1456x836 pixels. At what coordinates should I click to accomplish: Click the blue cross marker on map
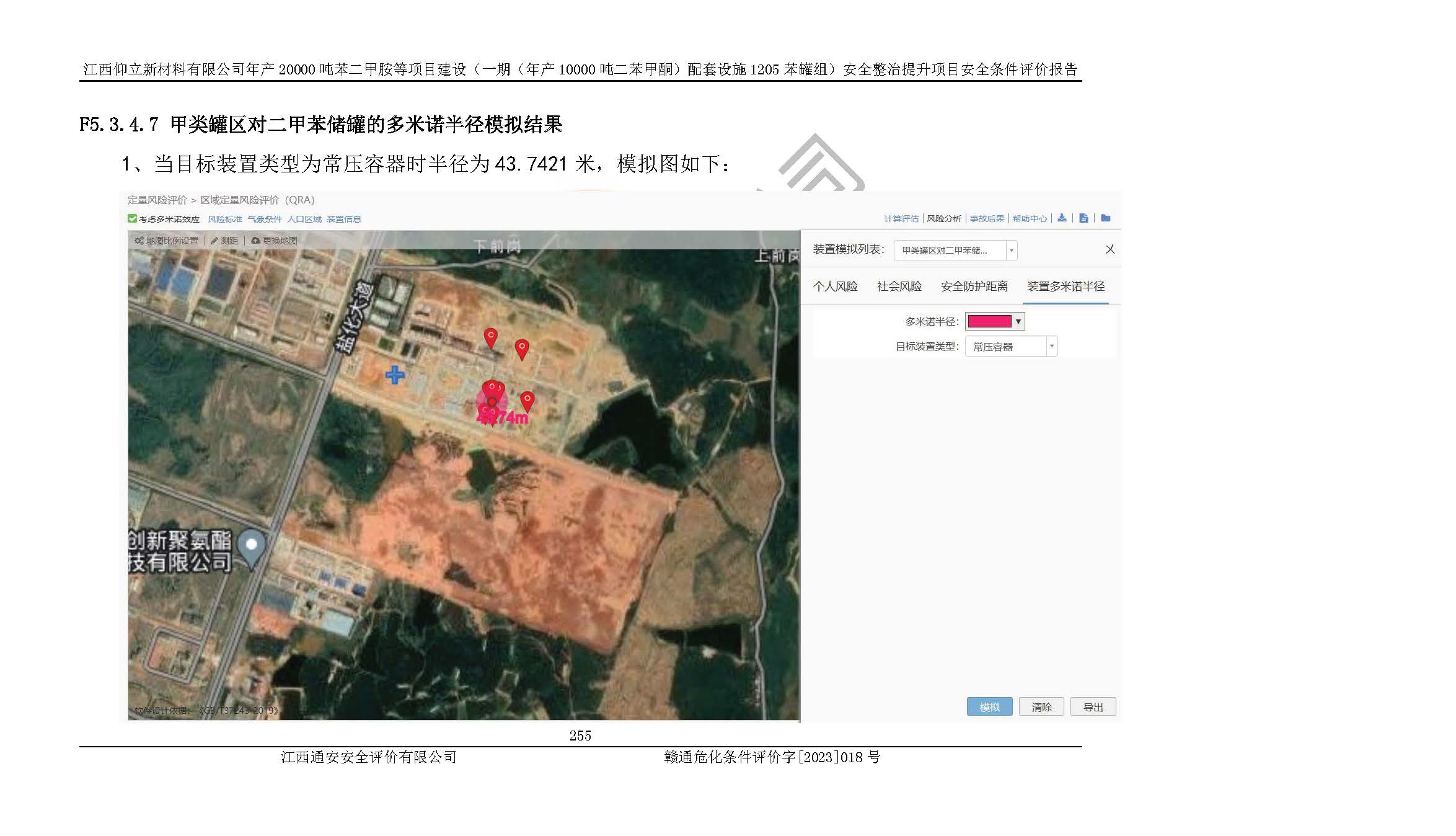coord(395,375)
